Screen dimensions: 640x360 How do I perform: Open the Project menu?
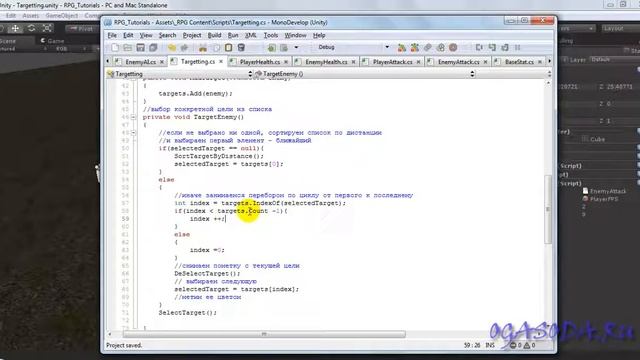point(192,36)
